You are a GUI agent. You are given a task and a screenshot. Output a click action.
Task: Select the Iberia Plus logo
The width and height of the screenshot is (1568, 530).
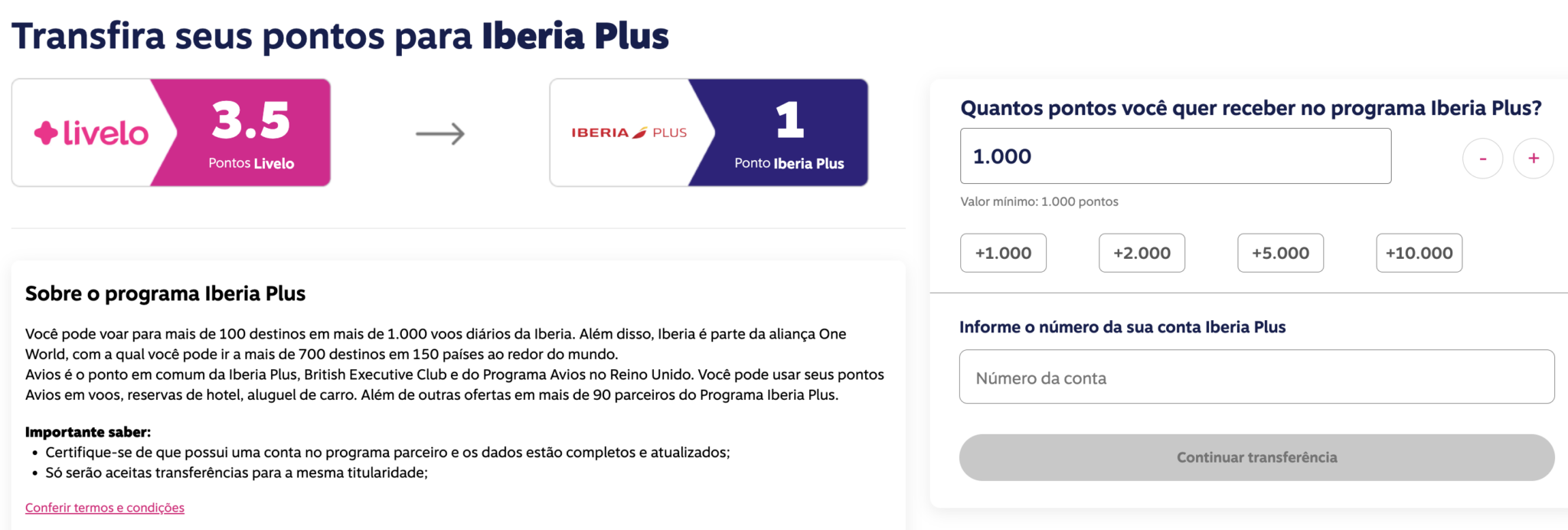click(x=629, y=131)
